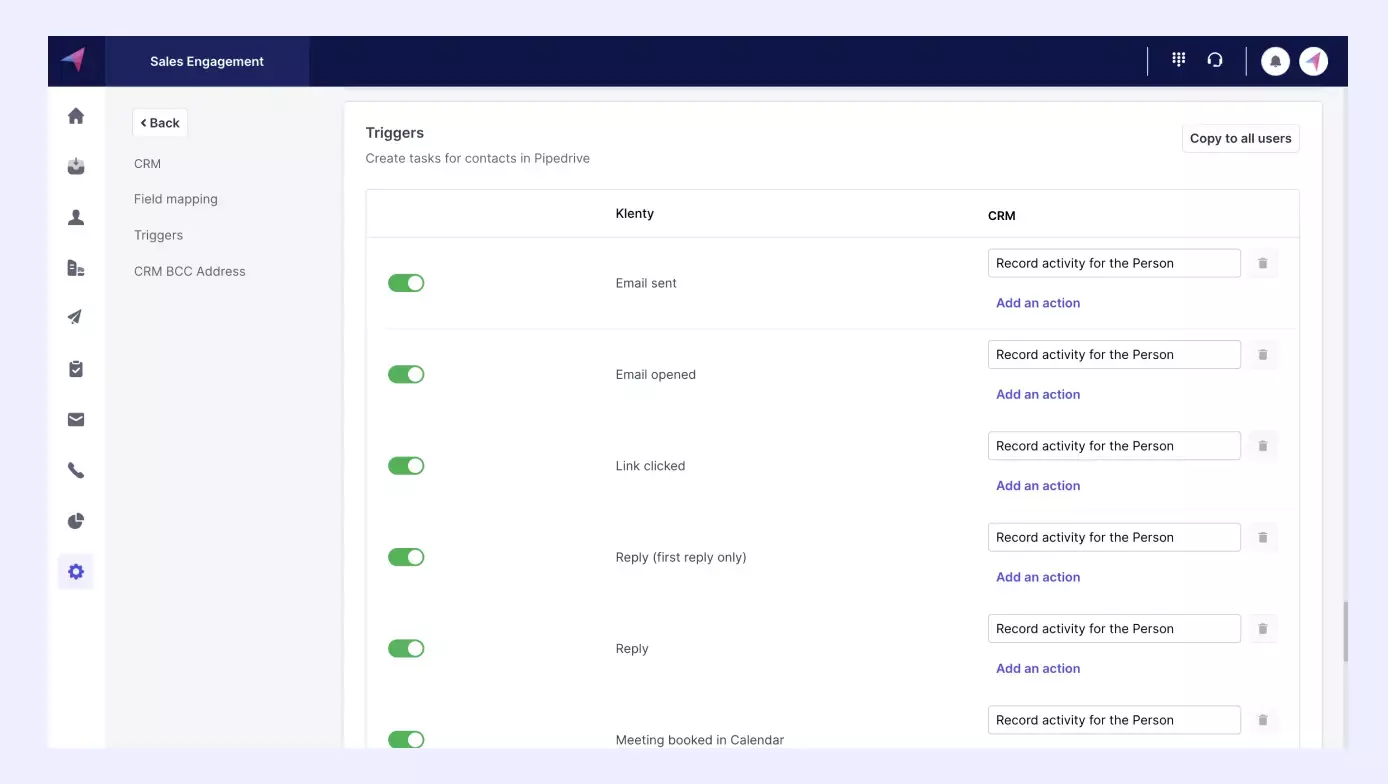
Task: Click the Copy to all users button
Action: point(1241,138)
